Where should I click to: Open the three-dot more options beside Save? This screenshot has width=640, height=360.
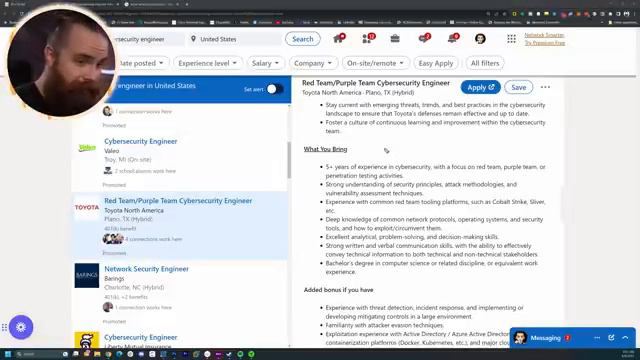click(x=545, y=87)
